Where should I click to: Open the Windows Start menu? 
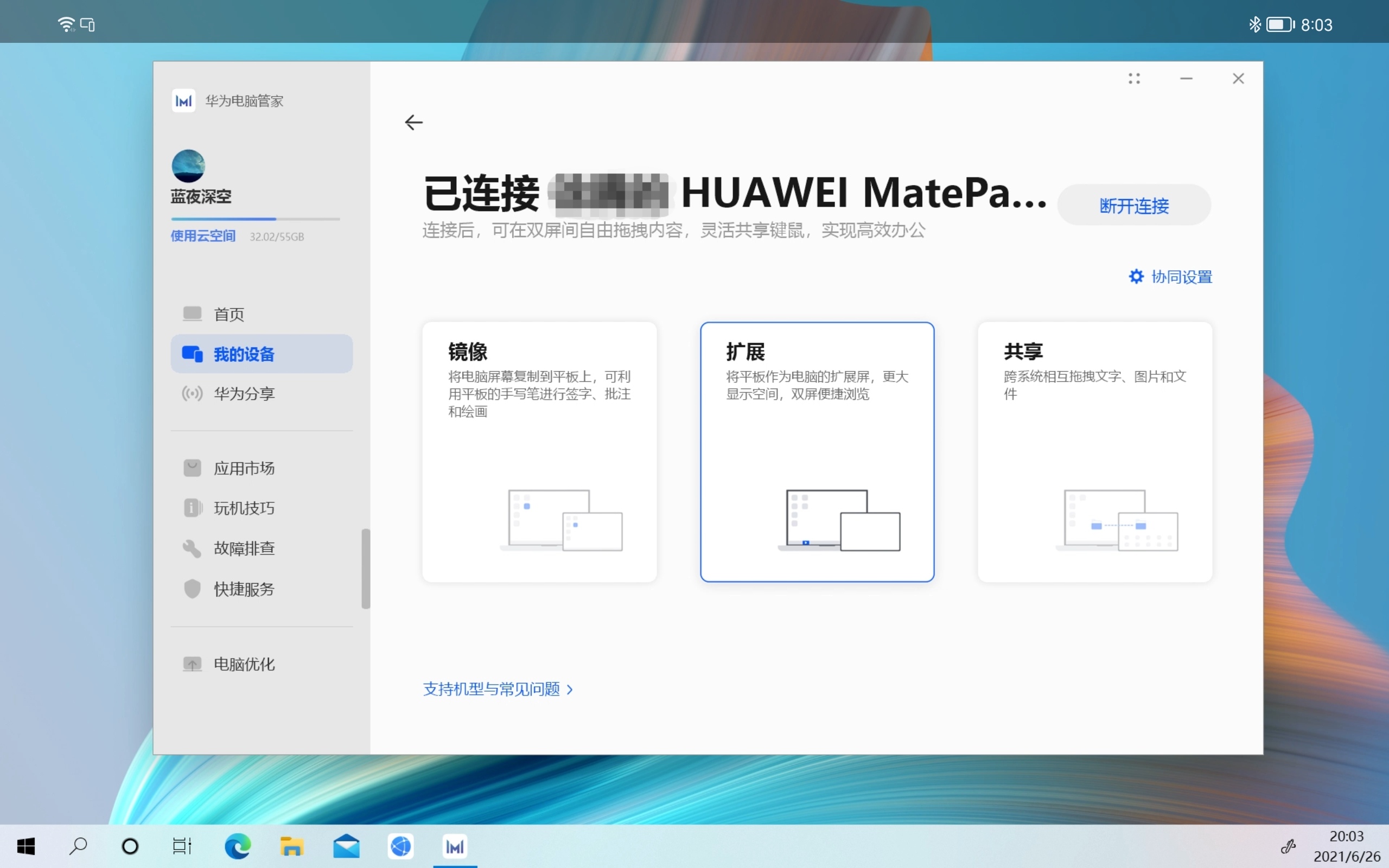(26, 846)
